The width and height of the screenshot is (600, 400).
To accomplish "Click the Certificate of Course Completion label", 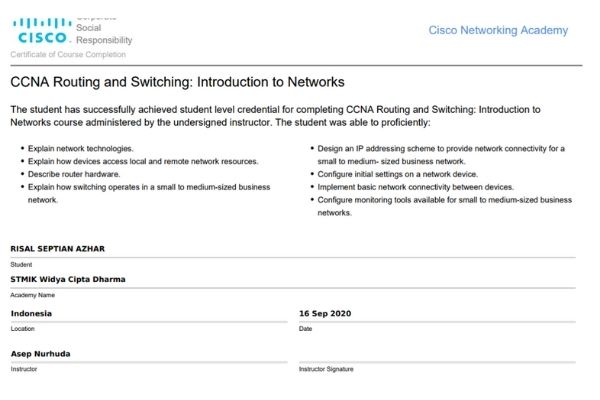I will point(68,54).
